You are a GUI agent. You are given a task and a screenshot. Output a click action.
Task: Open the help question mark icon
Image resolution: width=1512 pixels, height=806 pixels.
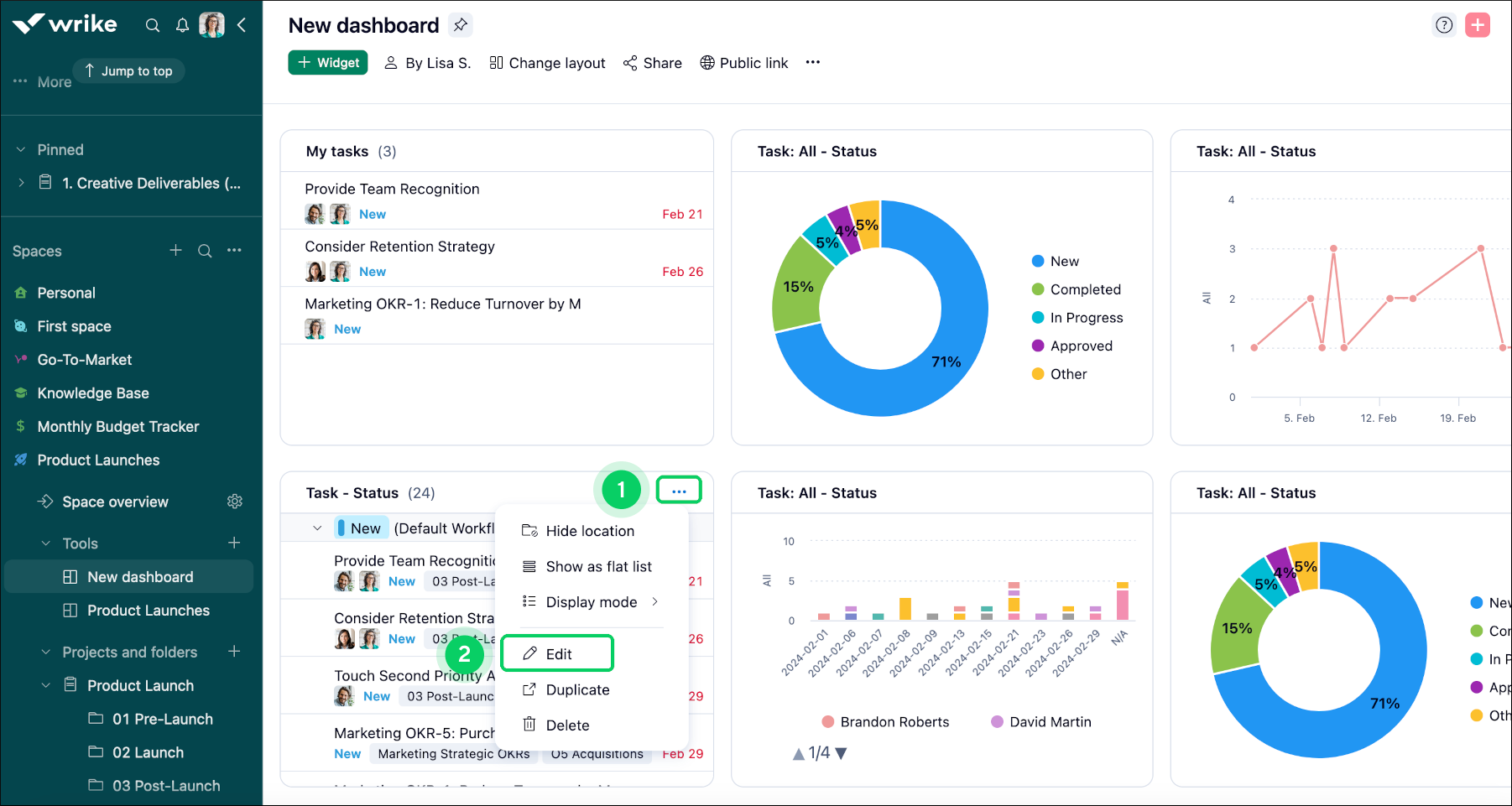click(1443, 25)
